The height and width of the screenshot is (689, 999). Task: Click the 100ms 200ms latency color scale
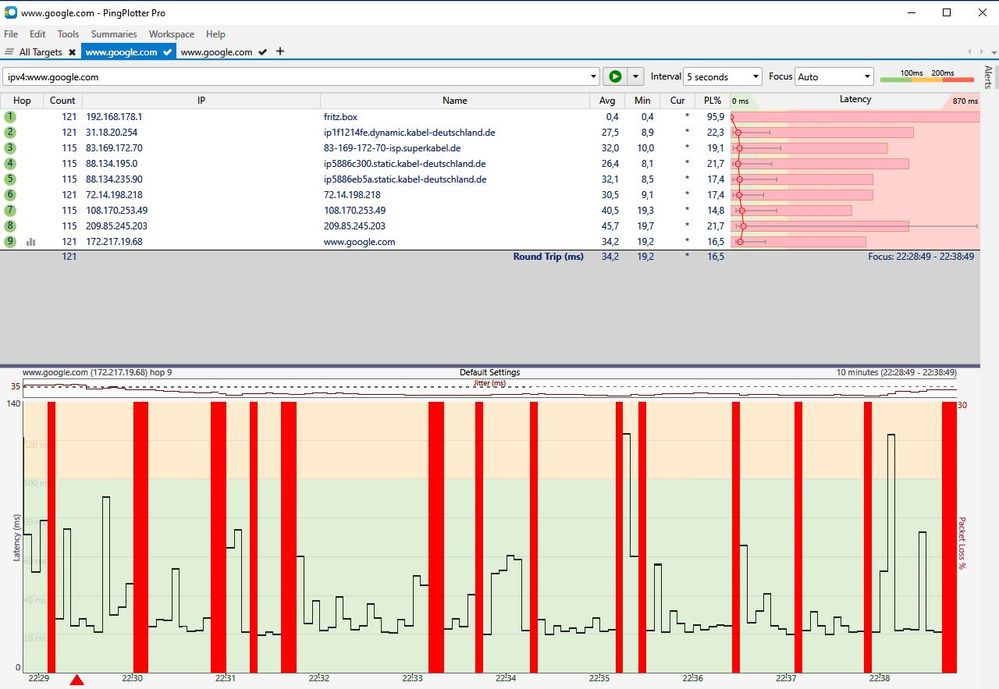pos(927,76)
